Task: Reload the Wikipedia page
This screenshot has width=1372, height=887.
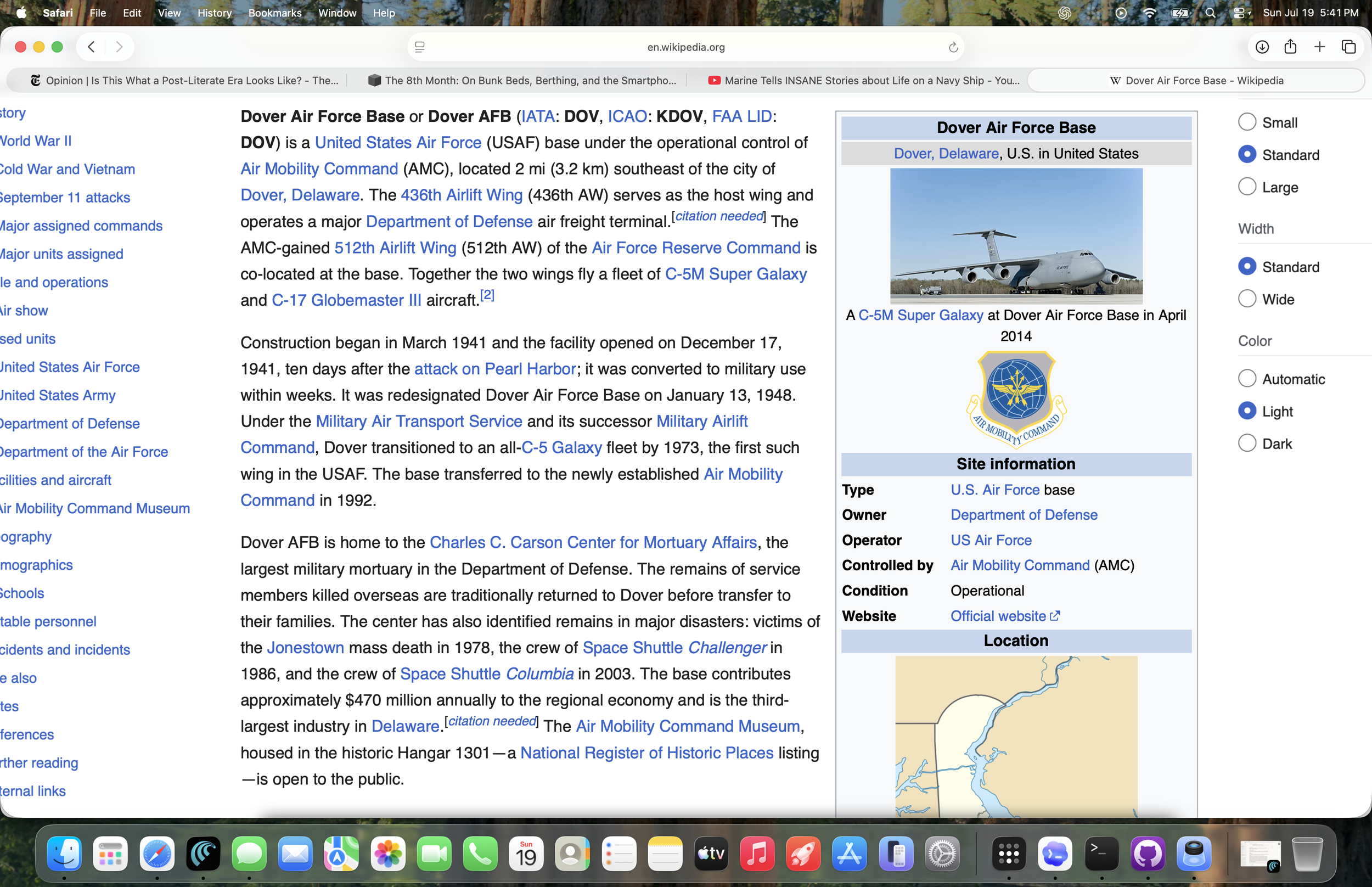Action: pos(953,47)
